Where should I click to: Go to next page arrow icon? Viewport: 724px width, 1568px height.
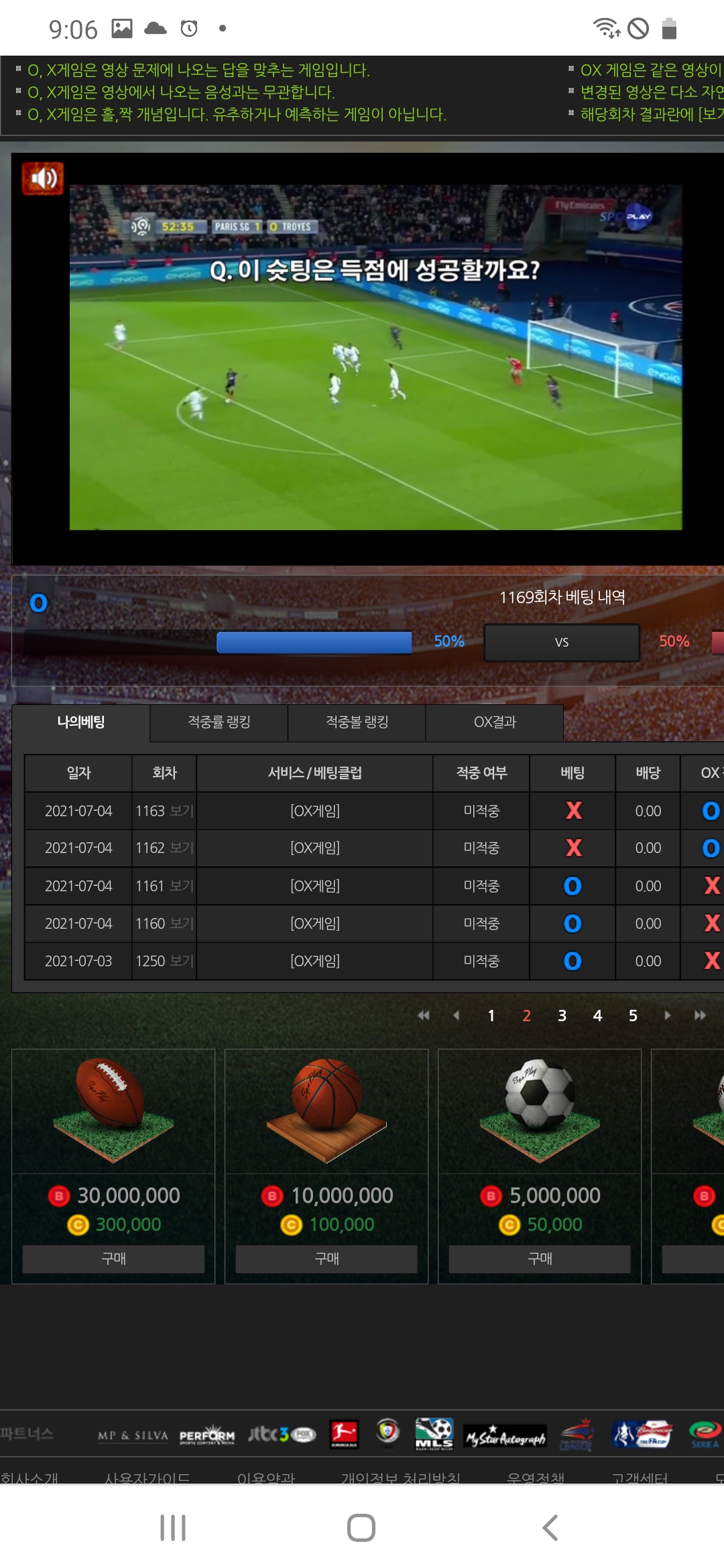click(667, 1015)
